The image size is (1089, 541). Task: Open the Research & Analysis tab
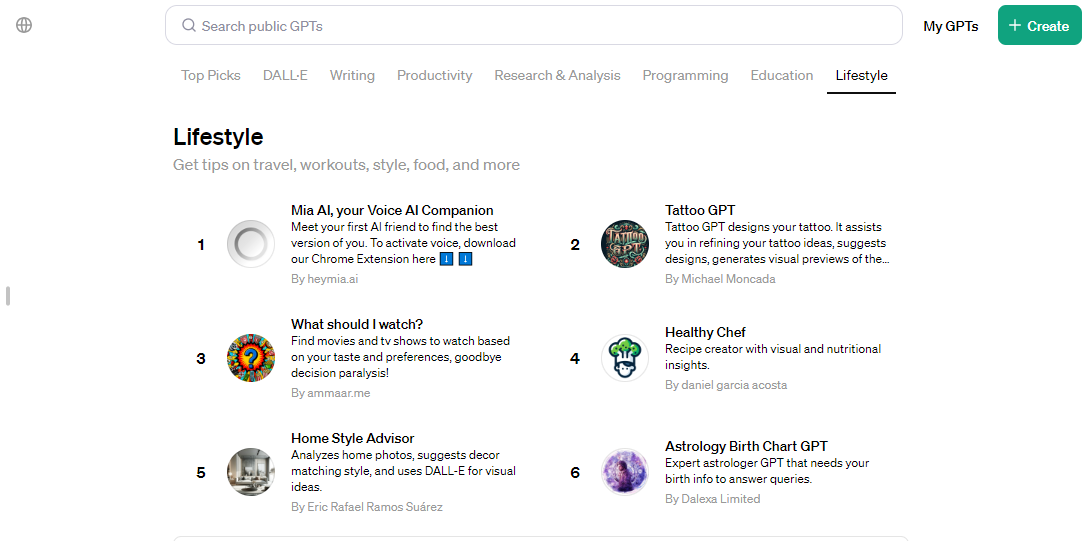(557, 75)
